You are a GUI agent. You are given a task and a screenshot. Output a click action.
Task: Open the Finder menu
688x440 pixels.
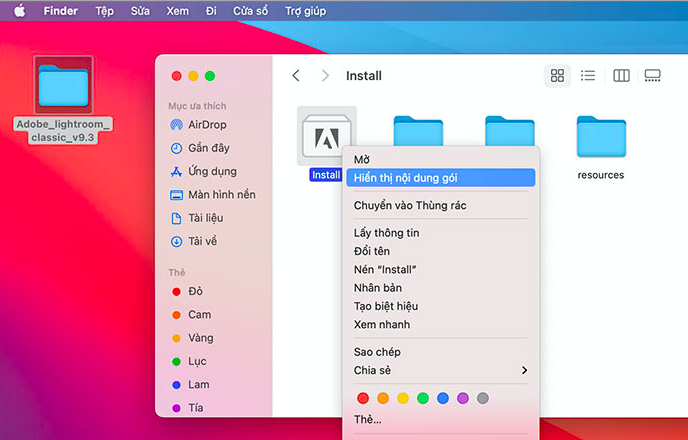pyautogui.click(x=61, y=11)
